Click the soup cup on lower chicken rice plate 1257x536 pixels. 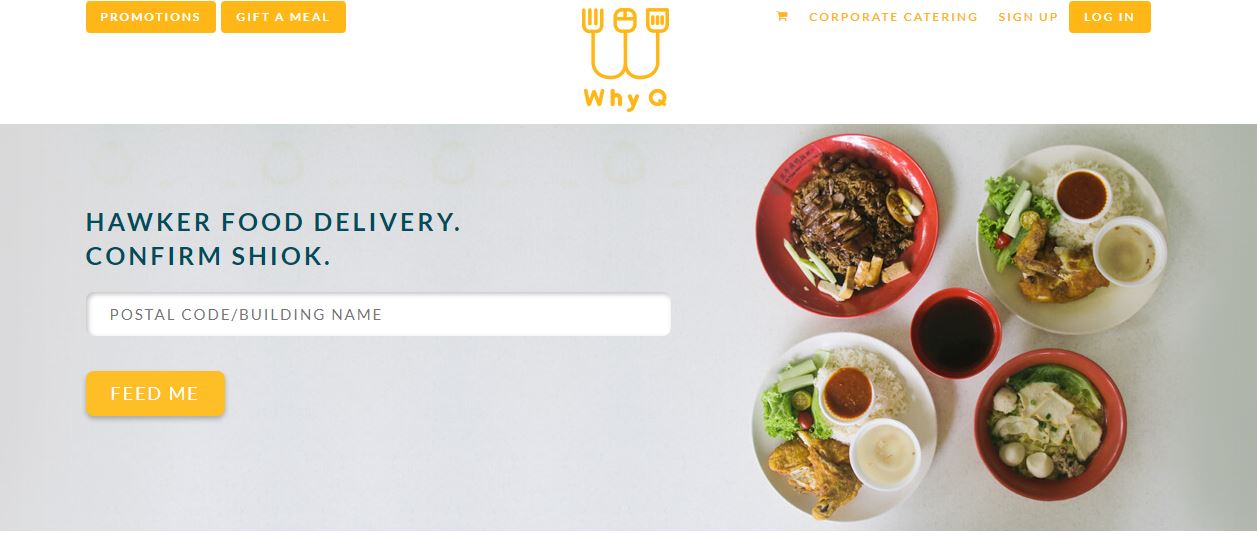(885, 454)
